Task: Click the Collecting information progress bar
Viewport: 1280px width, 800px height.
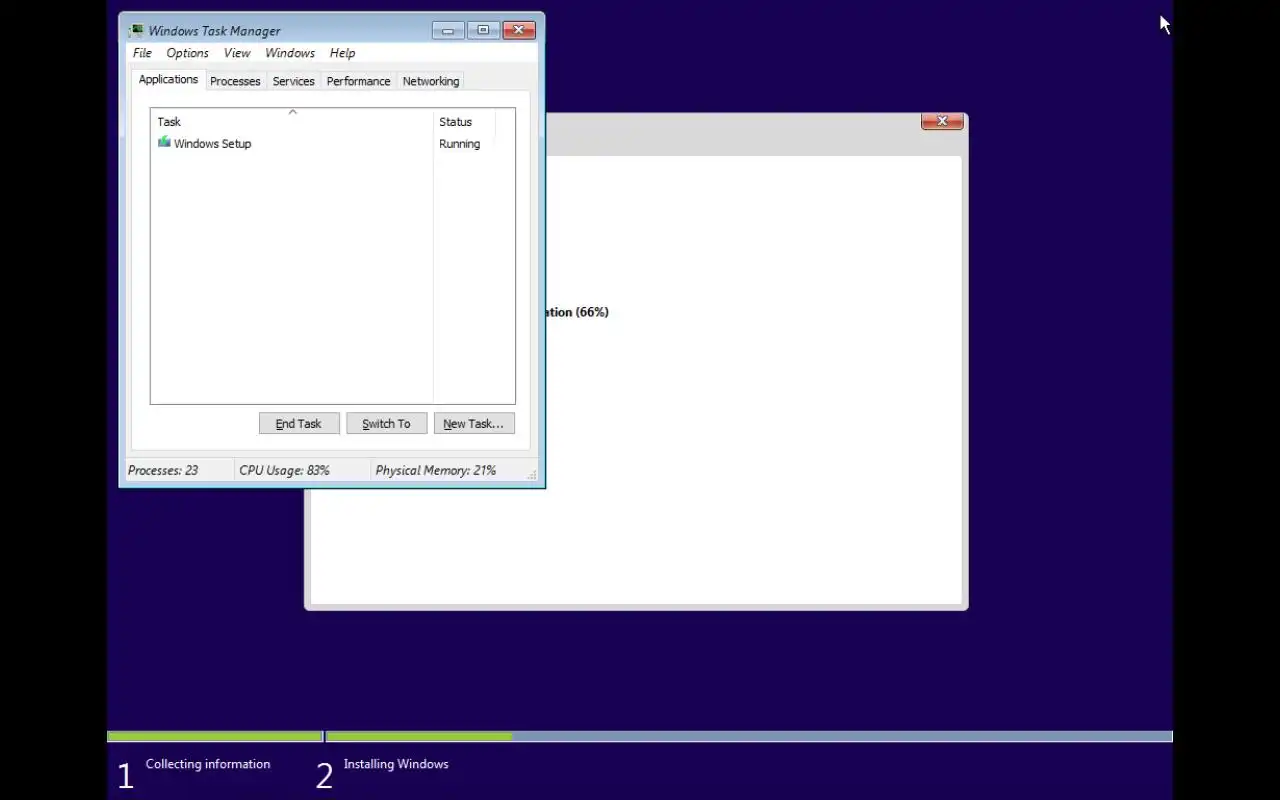Action: click(214, 737)
